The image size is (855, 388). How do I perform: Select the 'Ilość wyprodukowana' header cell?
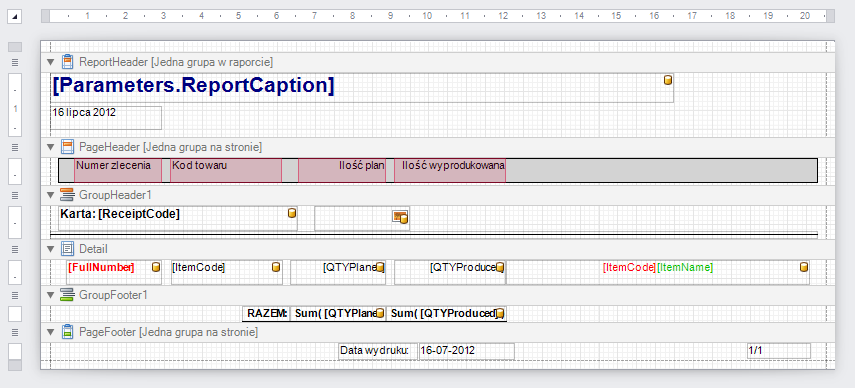click(x=450, y=171)
